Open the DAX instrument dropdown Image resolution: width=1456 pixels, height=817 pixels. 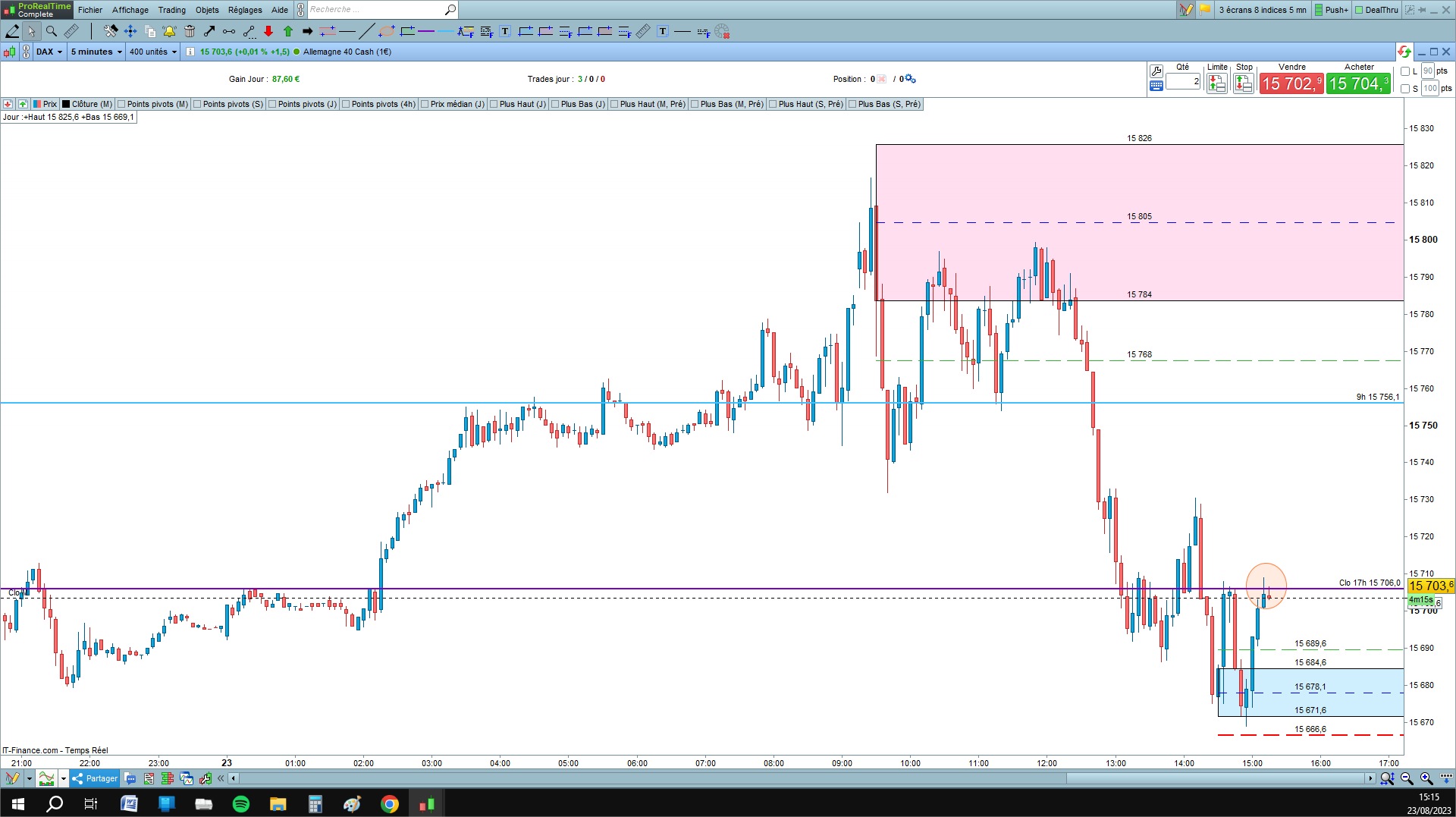coord(49,52)
